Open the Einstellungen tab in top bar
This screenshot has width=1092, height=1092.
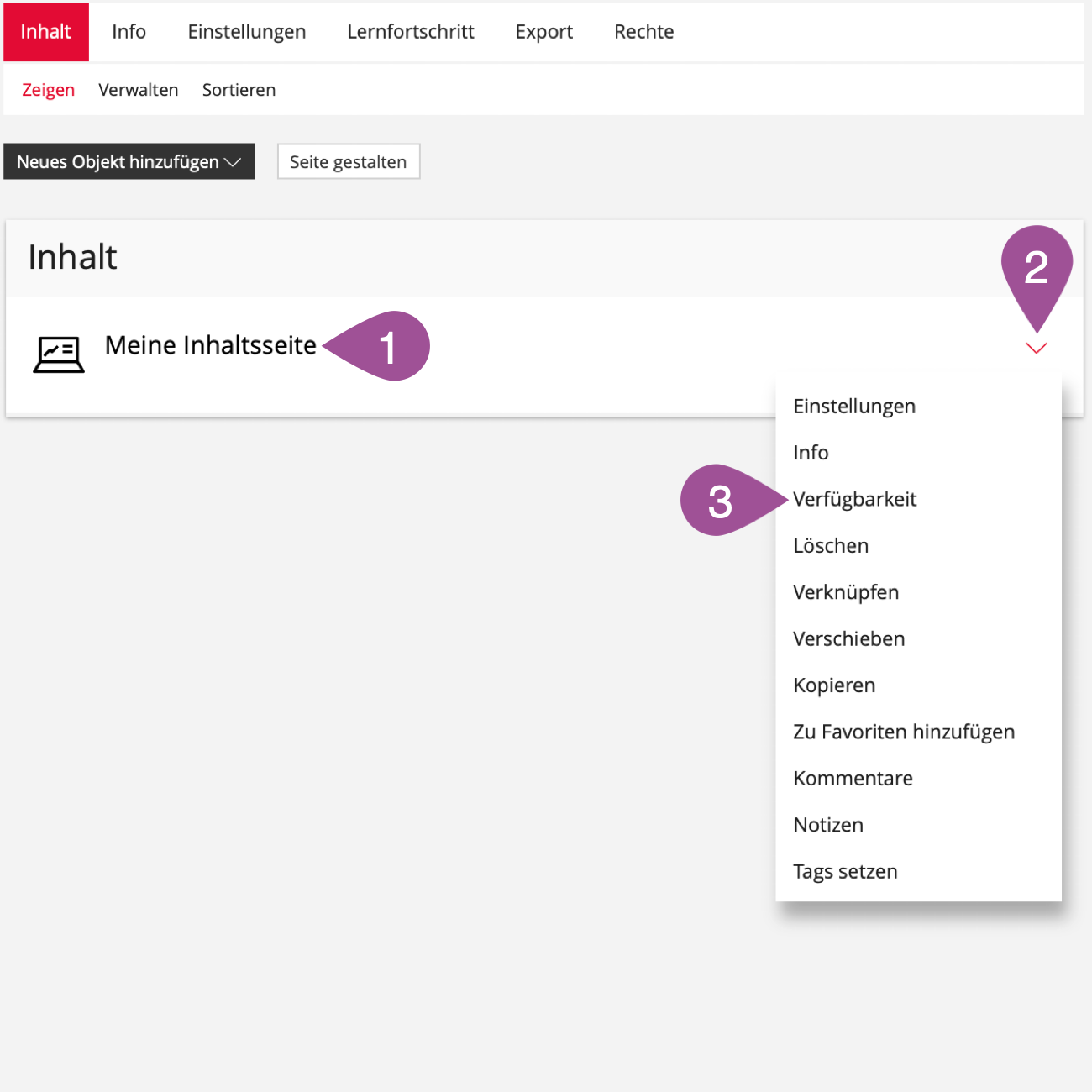coord(246,32)
